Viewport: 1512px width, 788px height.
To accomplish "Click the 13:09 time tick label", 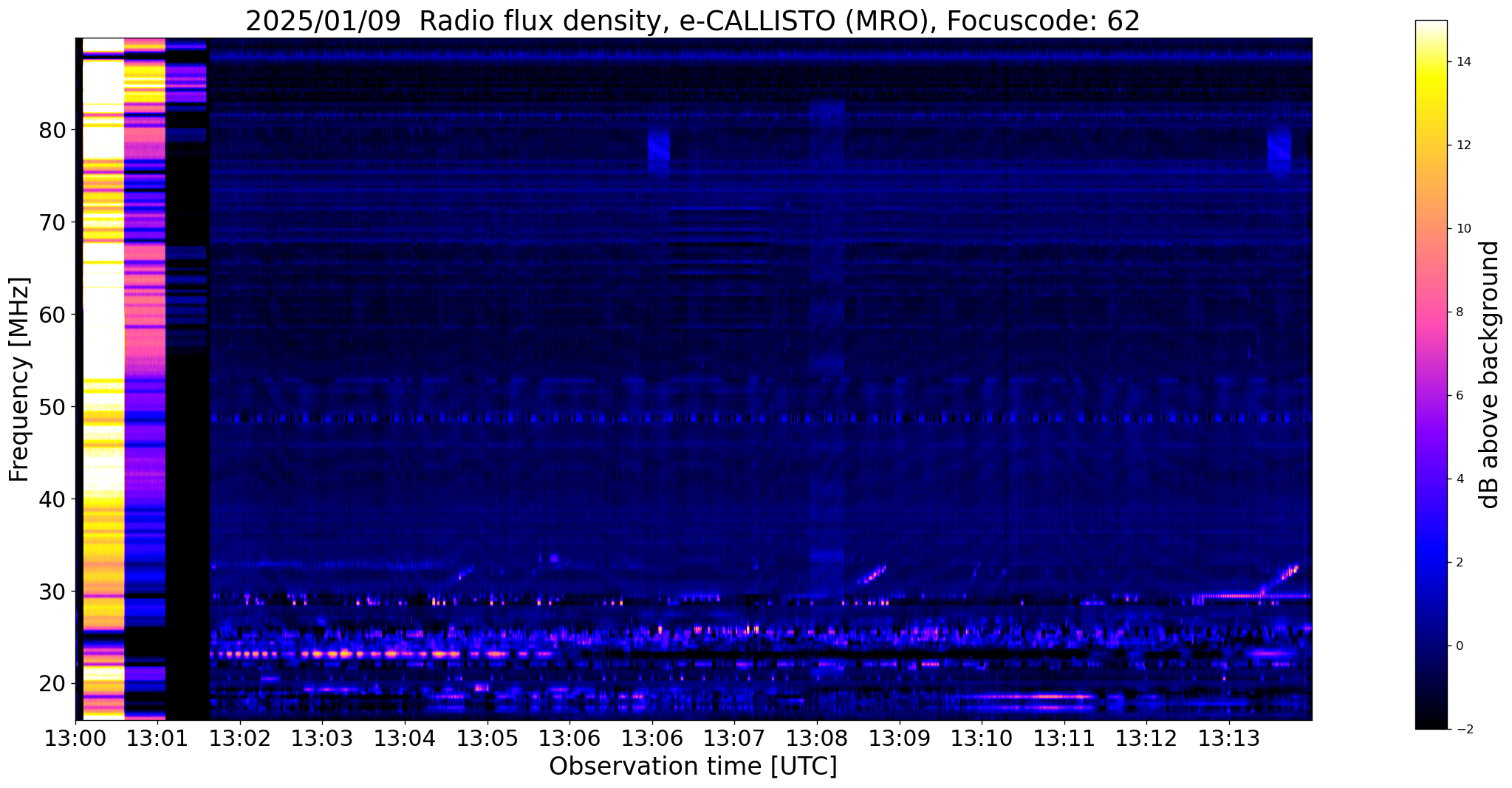I will click(899, 739).
